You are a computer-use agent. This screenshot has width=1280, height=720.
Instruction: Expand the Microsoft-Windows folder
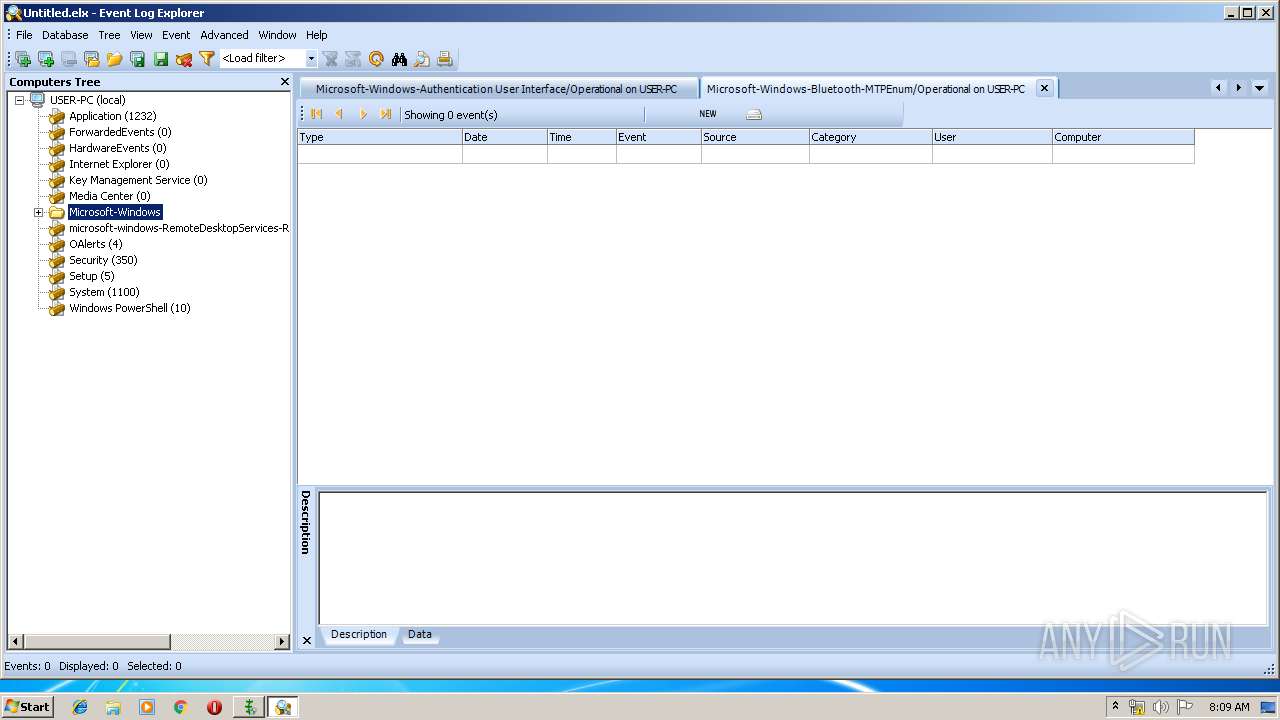pos(39,212)
